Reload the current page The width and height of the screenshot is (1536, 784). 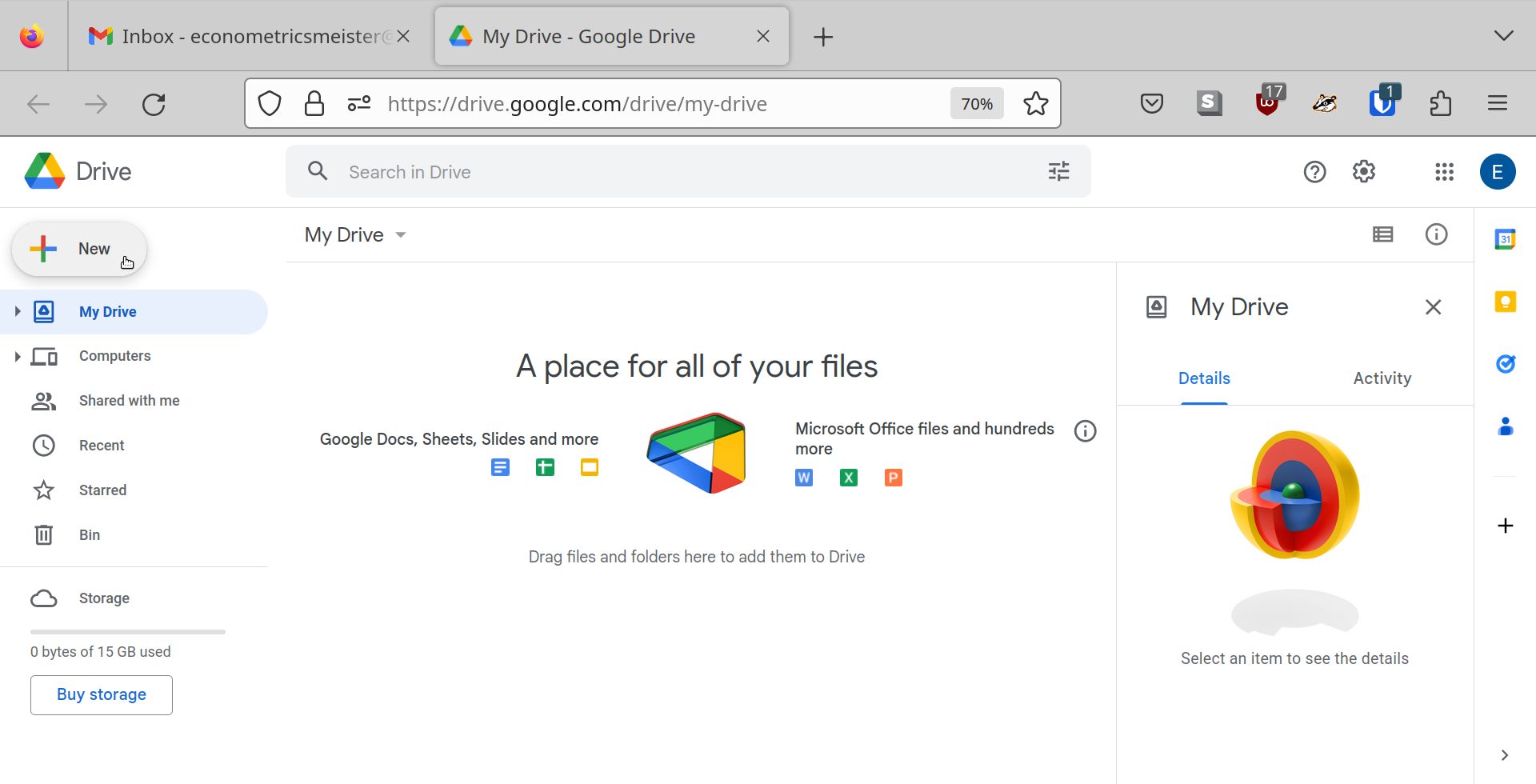pos(154,104)
